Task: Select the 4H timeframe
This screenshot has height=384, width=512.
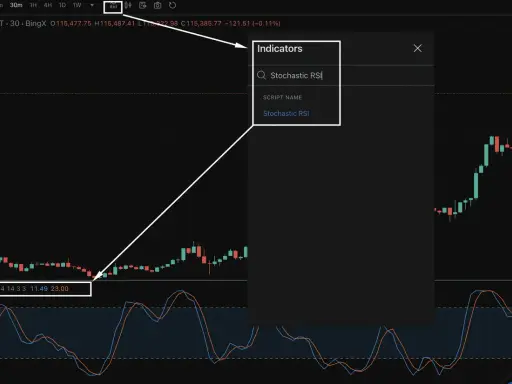Action: [48, 5]
